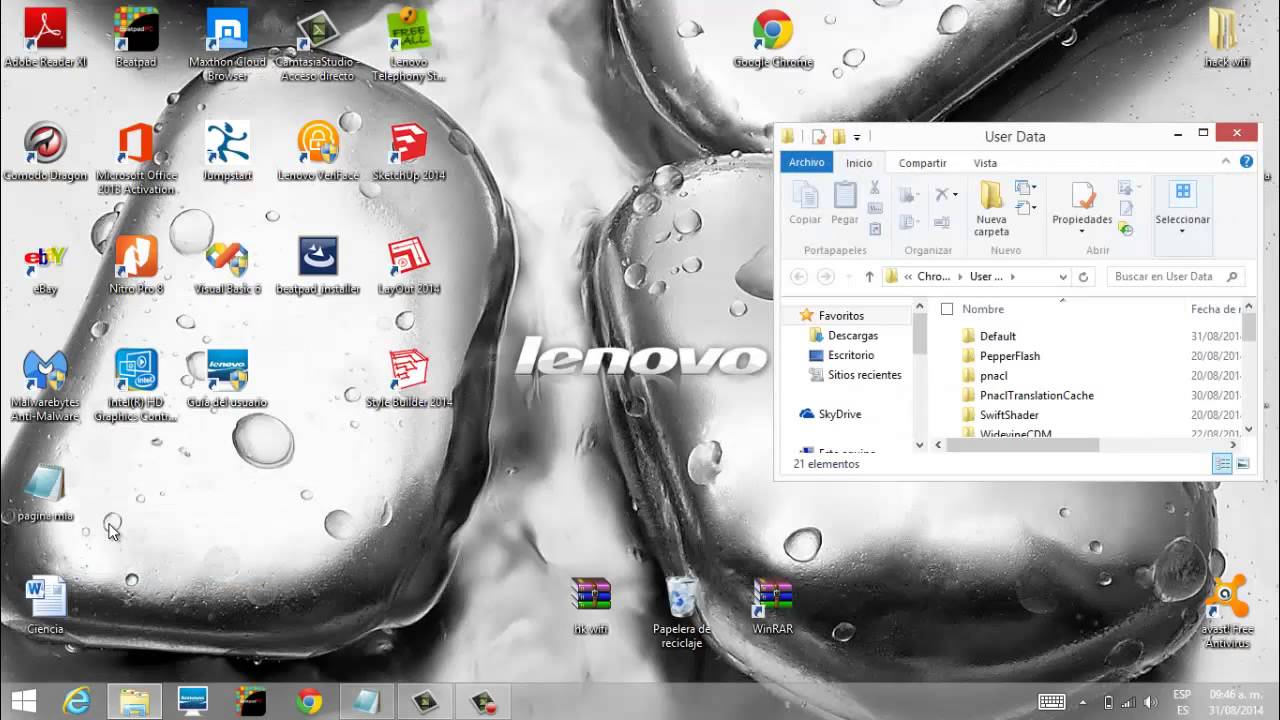Open the new item dropdown

[1025, 188]
